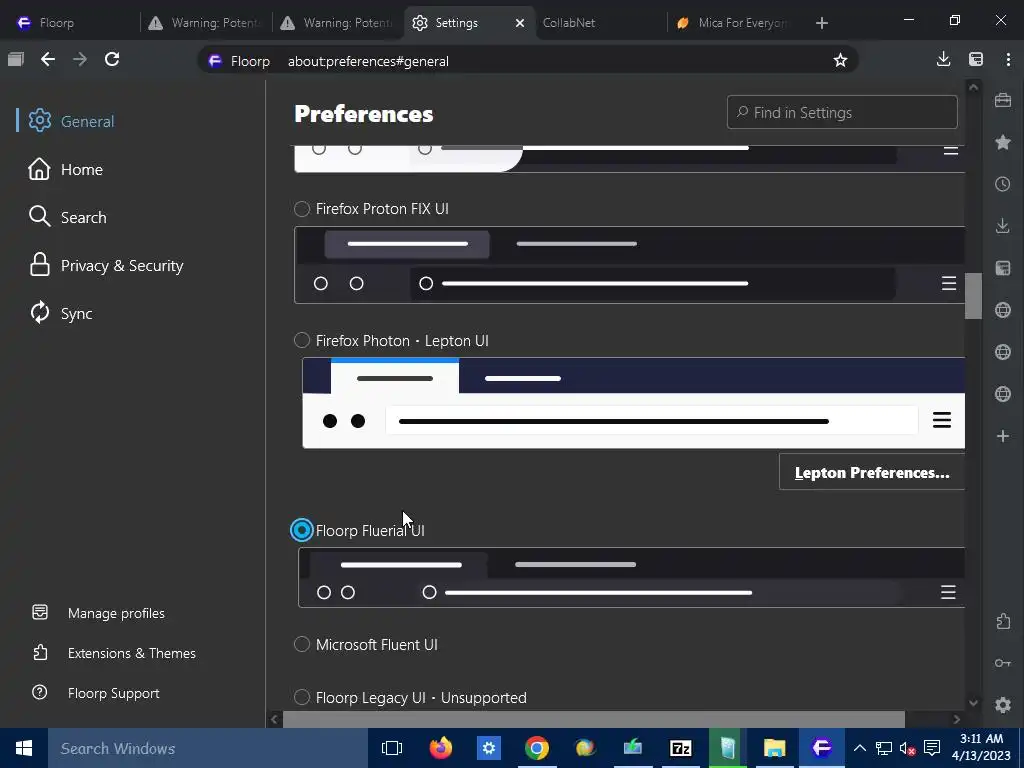Image resolution: width=1024 pixels, height=768 pixels.
Task: Close the Settings tab
Action: tap(520, 23)
